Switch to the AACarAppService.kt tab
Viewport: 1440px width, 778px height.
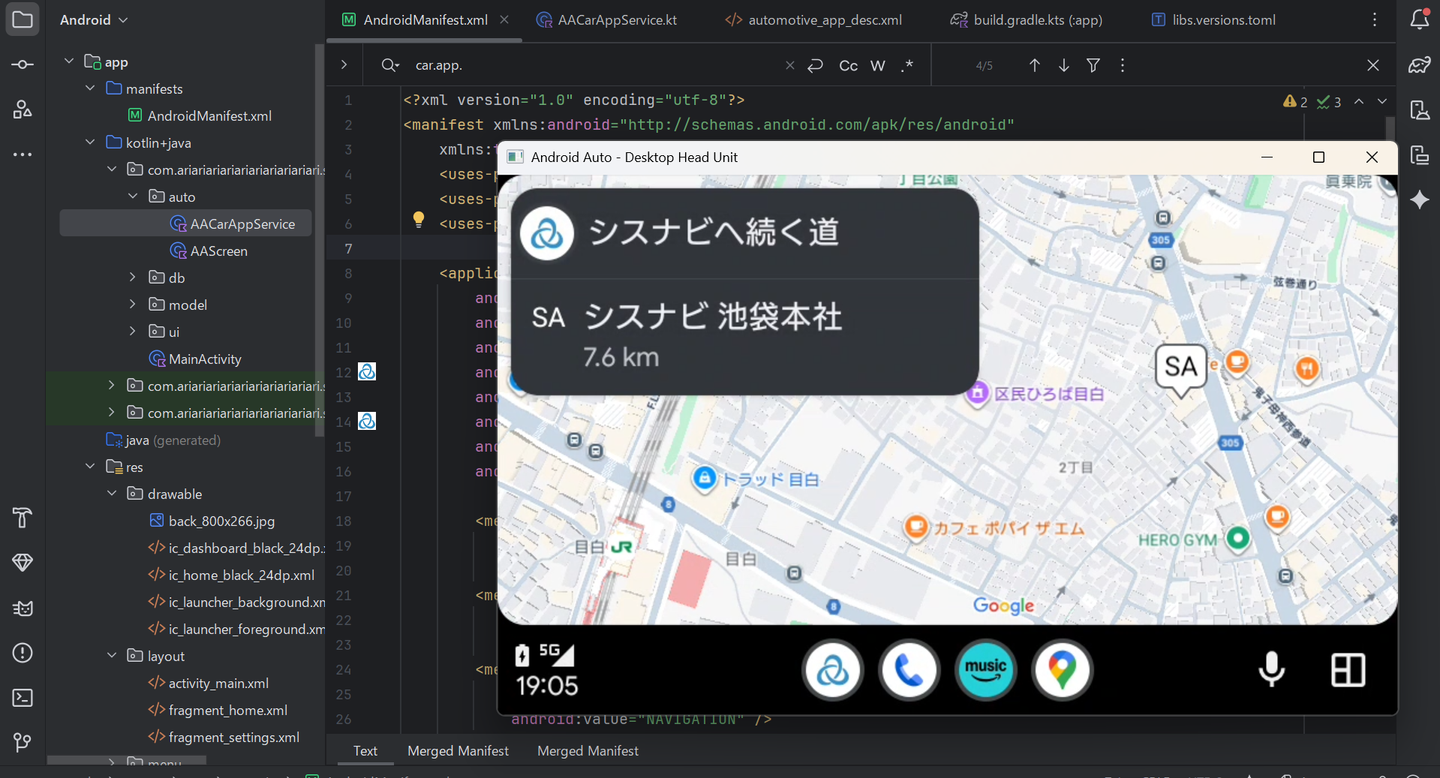click(617, 20)
